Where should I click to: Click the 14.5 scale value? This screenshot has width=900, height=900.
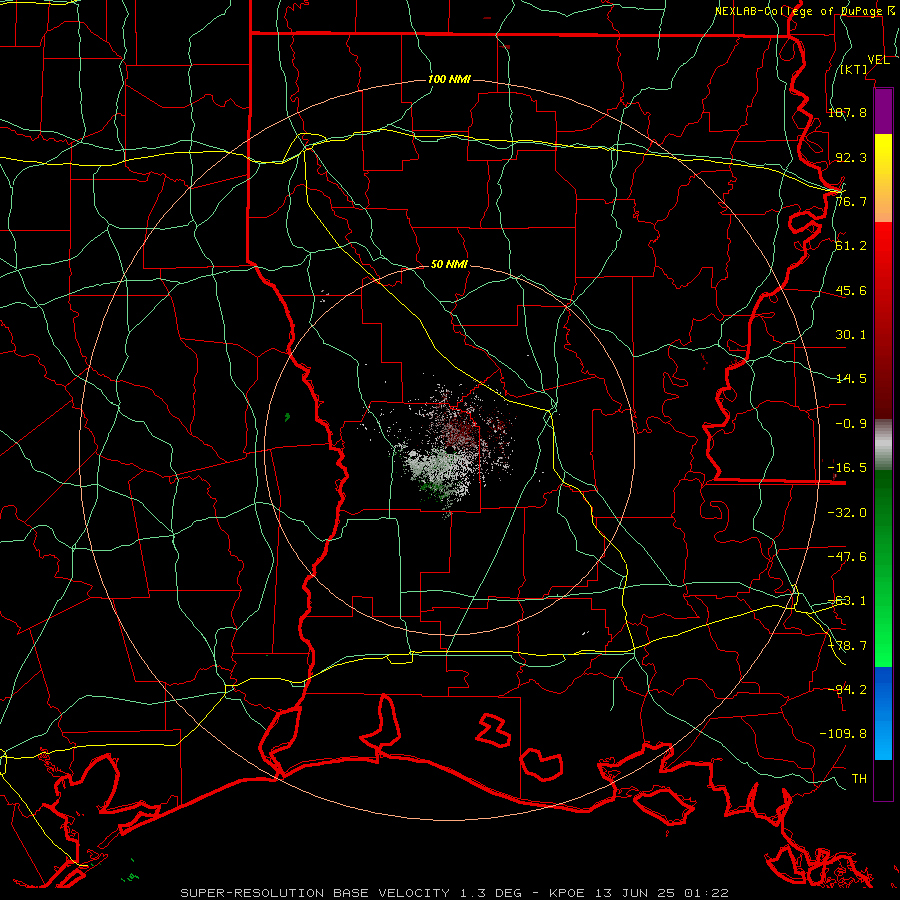[851, 379]
